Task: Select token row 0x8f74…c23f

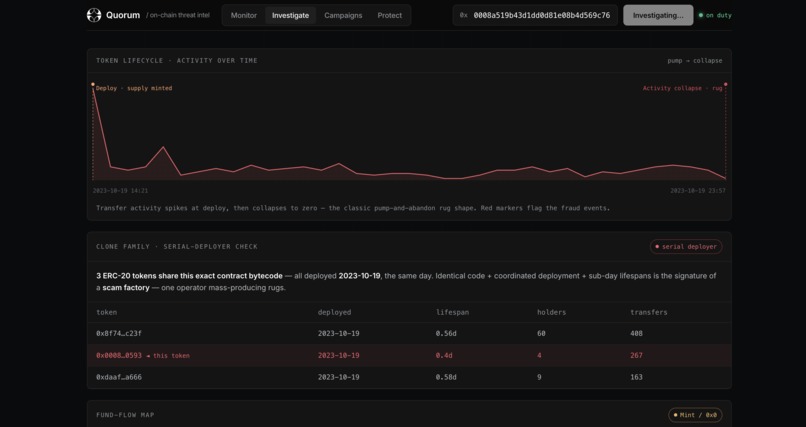Action: 409,333
